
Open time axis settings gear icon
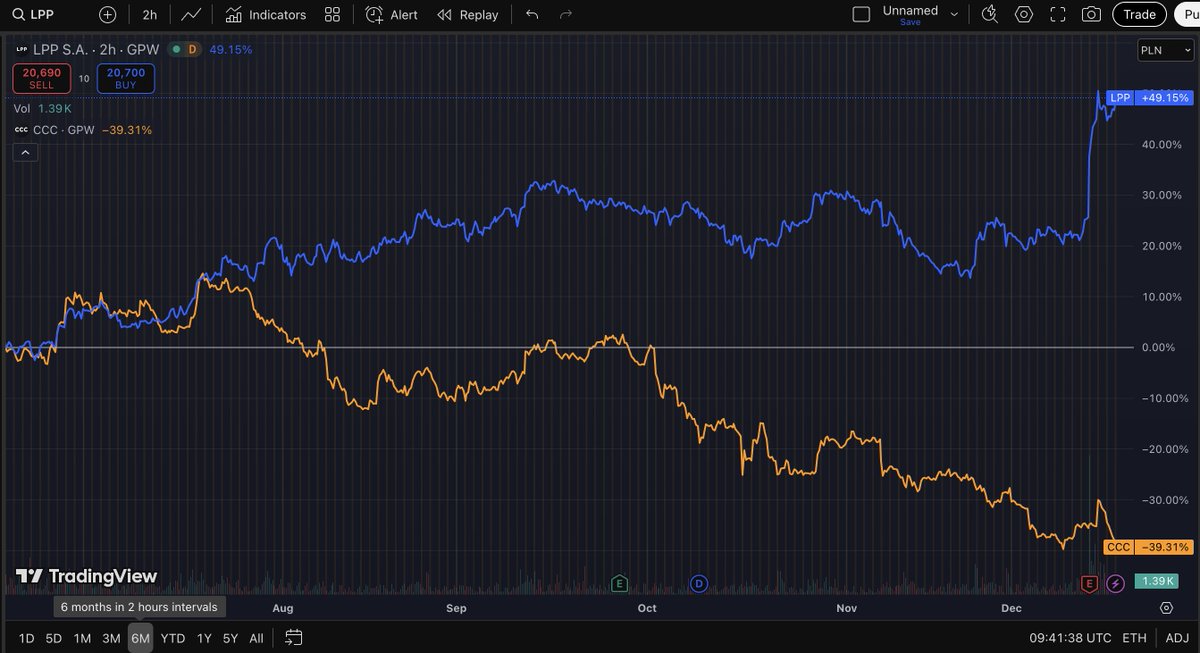pos(1166,607)
